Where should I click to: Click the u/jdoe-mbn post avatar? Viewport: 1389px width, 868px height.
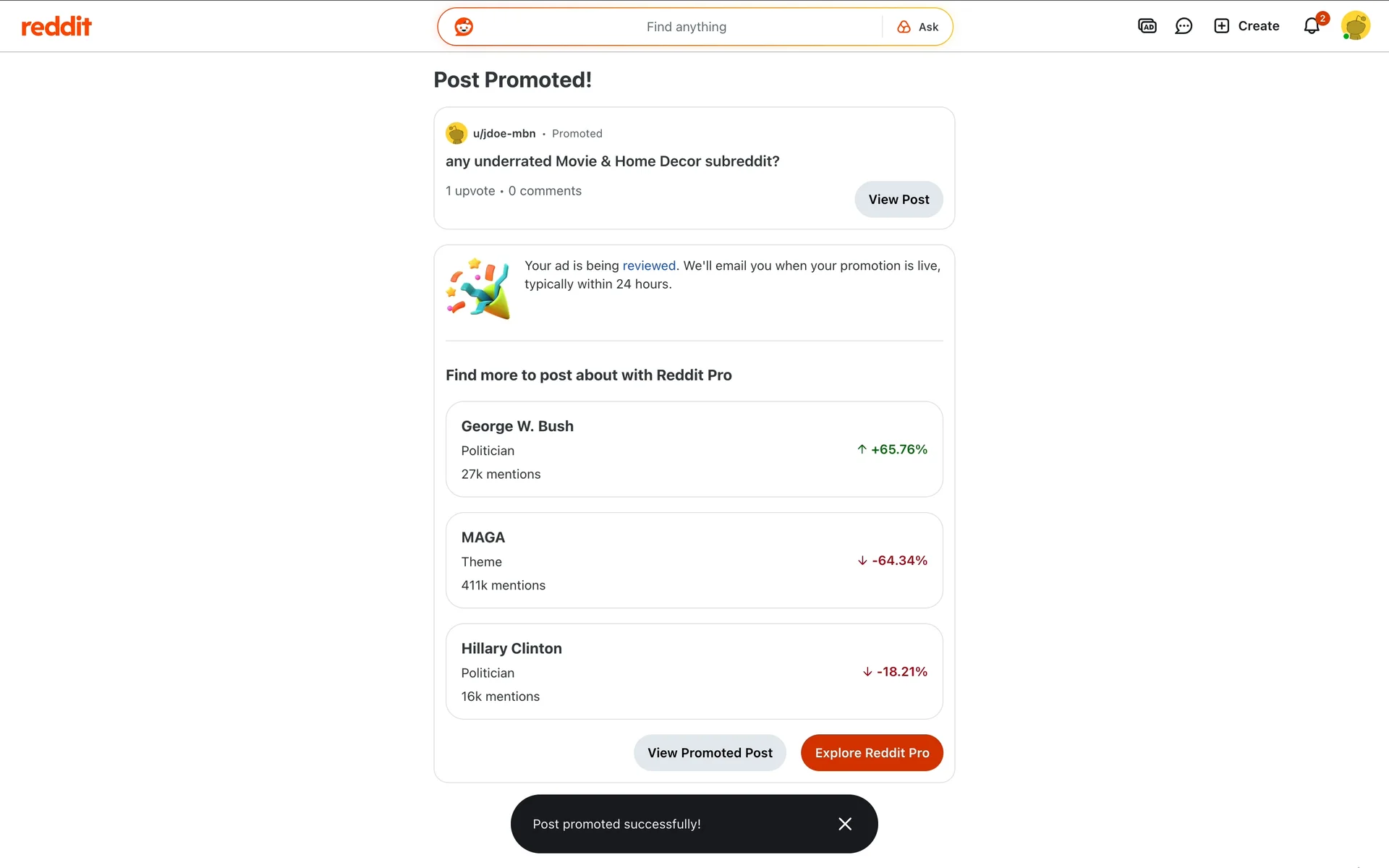tap(456, 133)
